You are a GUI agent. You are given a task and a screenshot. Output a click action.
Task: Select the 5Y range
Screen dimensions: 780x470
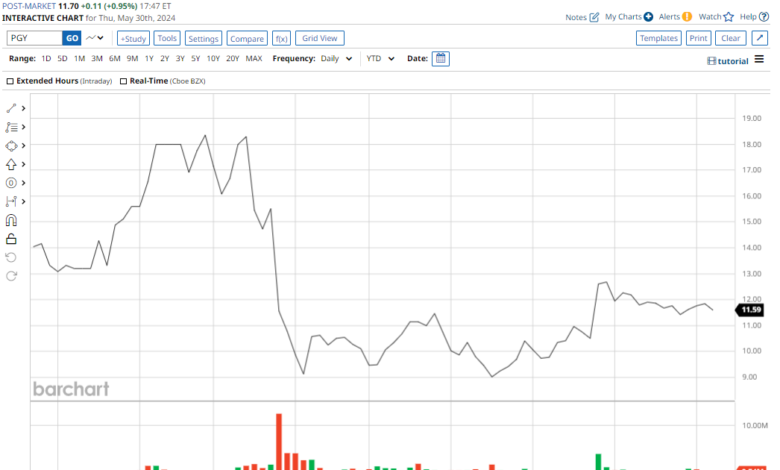(x=195, y=59)
